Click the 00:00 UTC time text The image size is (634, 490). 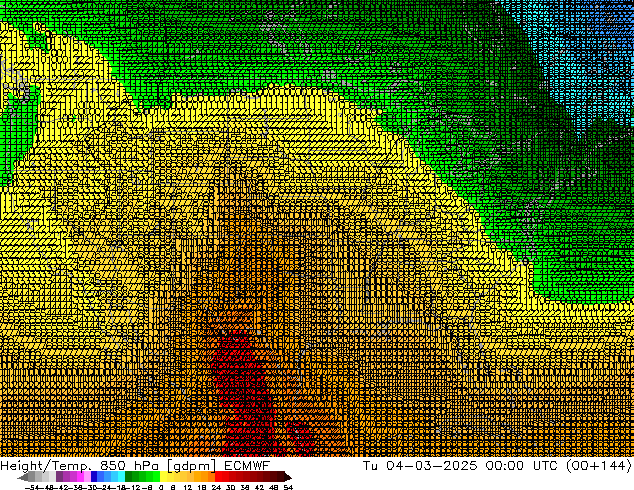[523, 465]
